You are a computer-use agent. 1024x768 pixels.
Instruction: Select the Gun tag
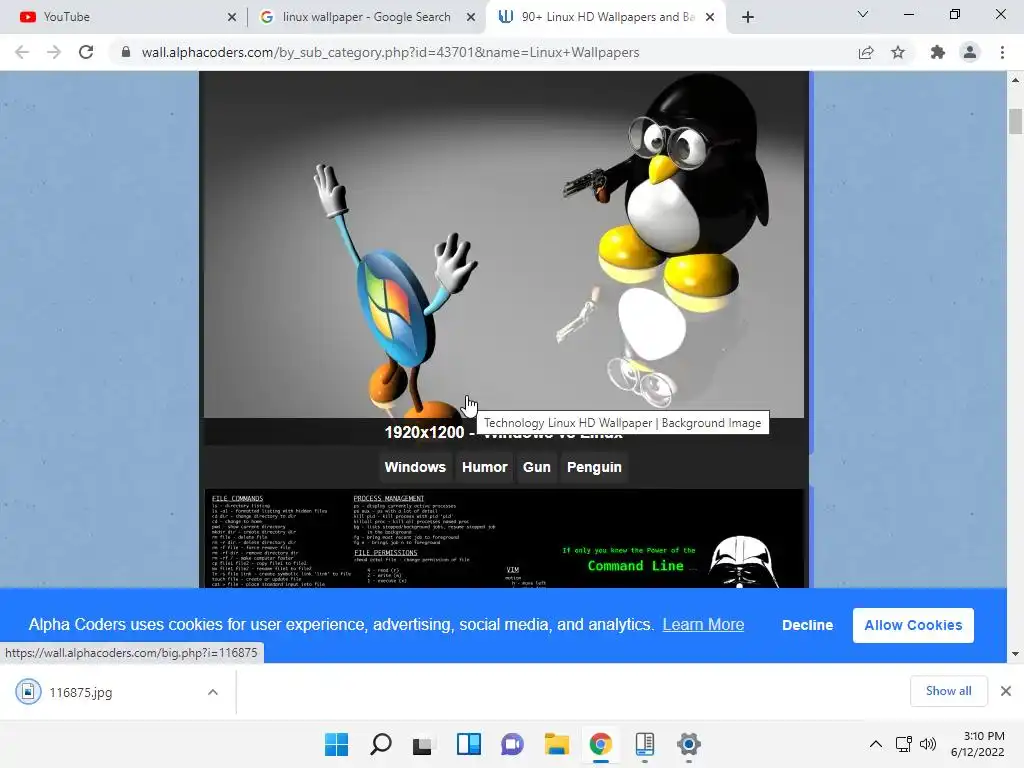[537, 467]
